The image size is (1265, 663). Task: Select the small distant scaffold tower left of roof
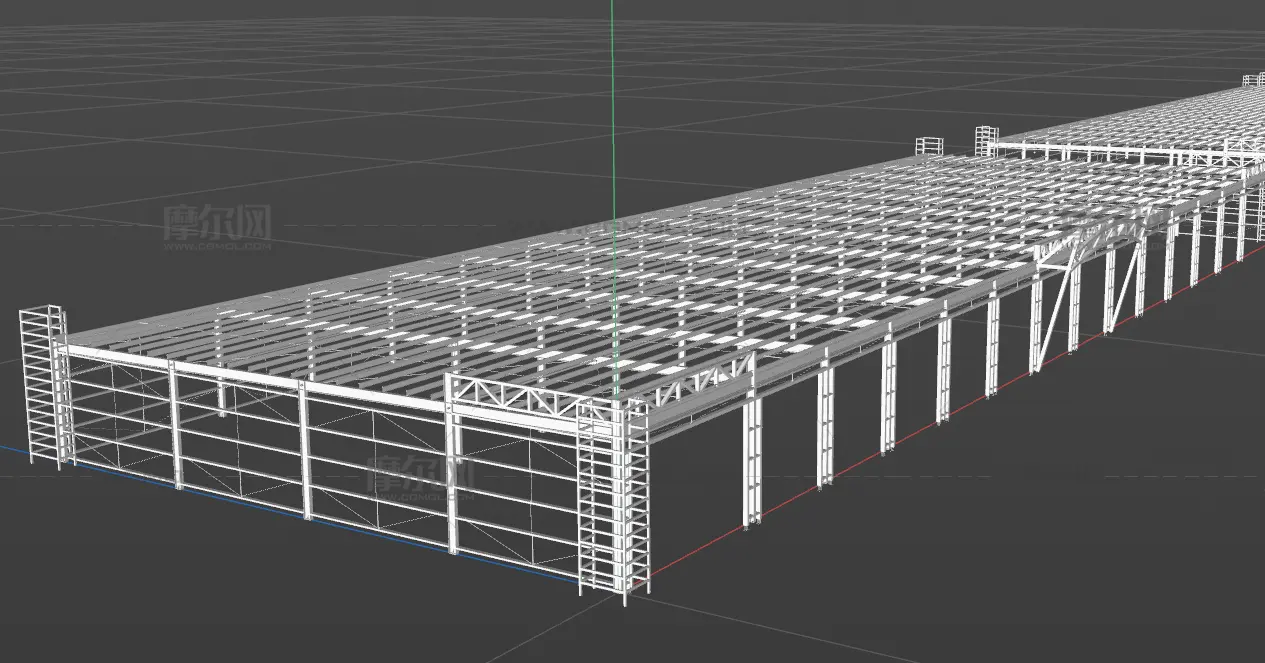929,146
